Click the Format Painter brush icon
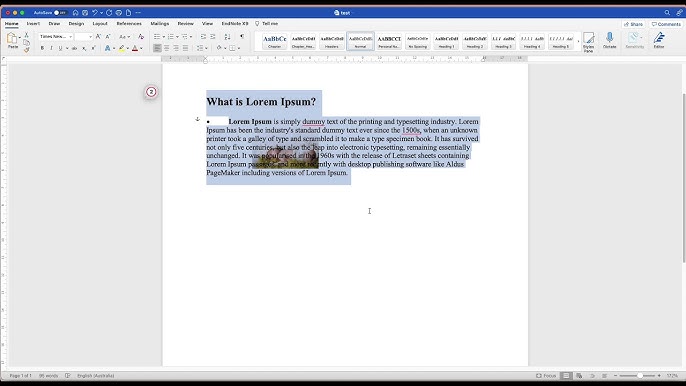This screenshot has height=386, width=686. [27, 50]
